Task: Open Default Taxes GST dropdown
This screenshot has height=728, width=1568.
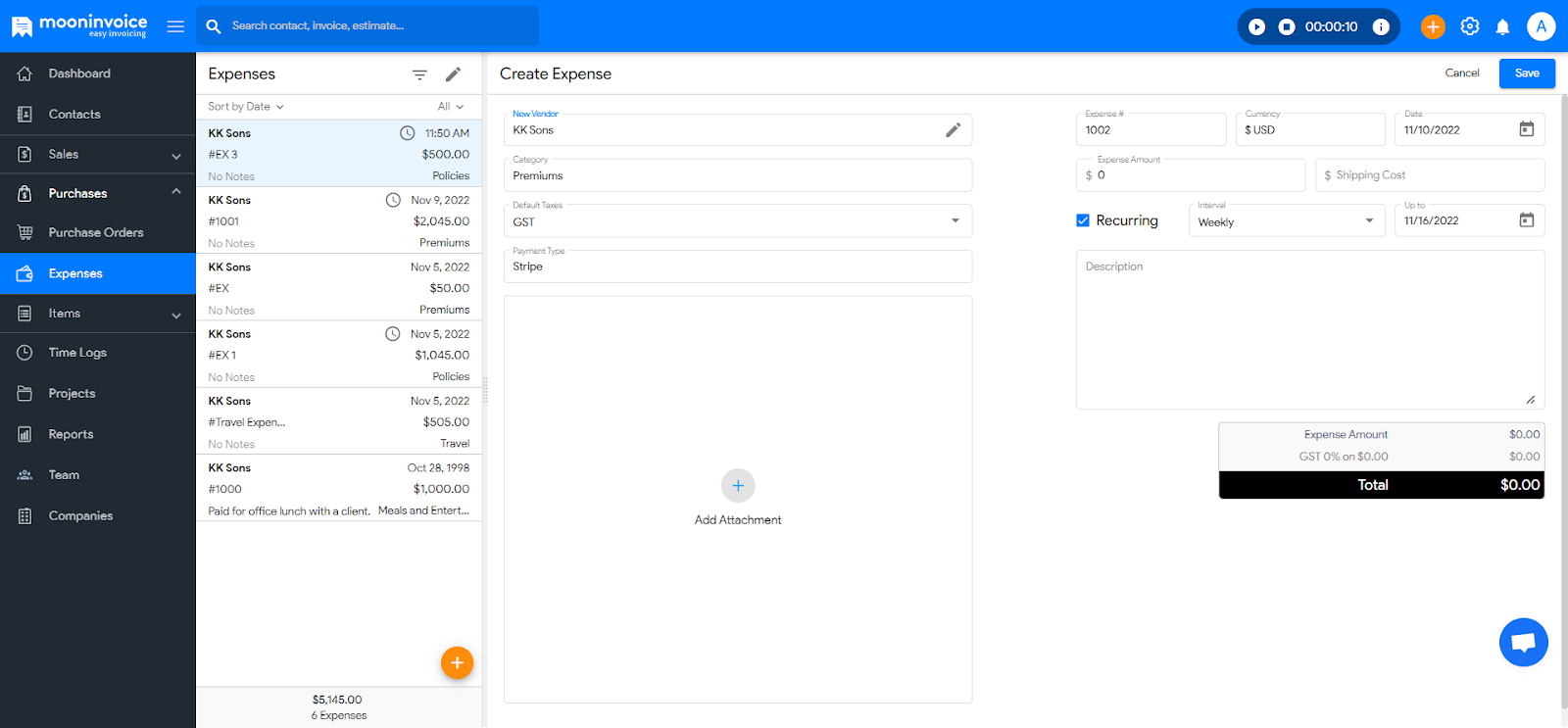Action: click(x=738, y=220)
